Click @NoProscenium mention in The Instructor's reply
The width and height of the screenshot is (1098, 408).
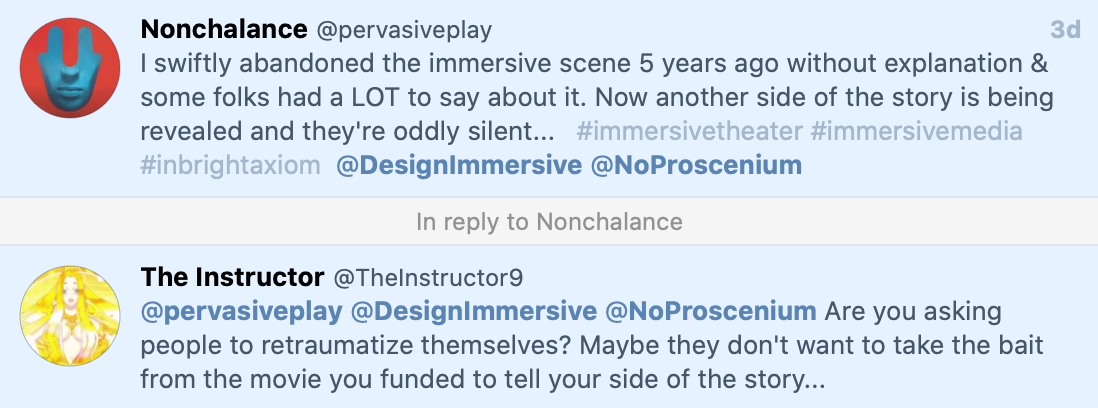click(x=712, y=311)
